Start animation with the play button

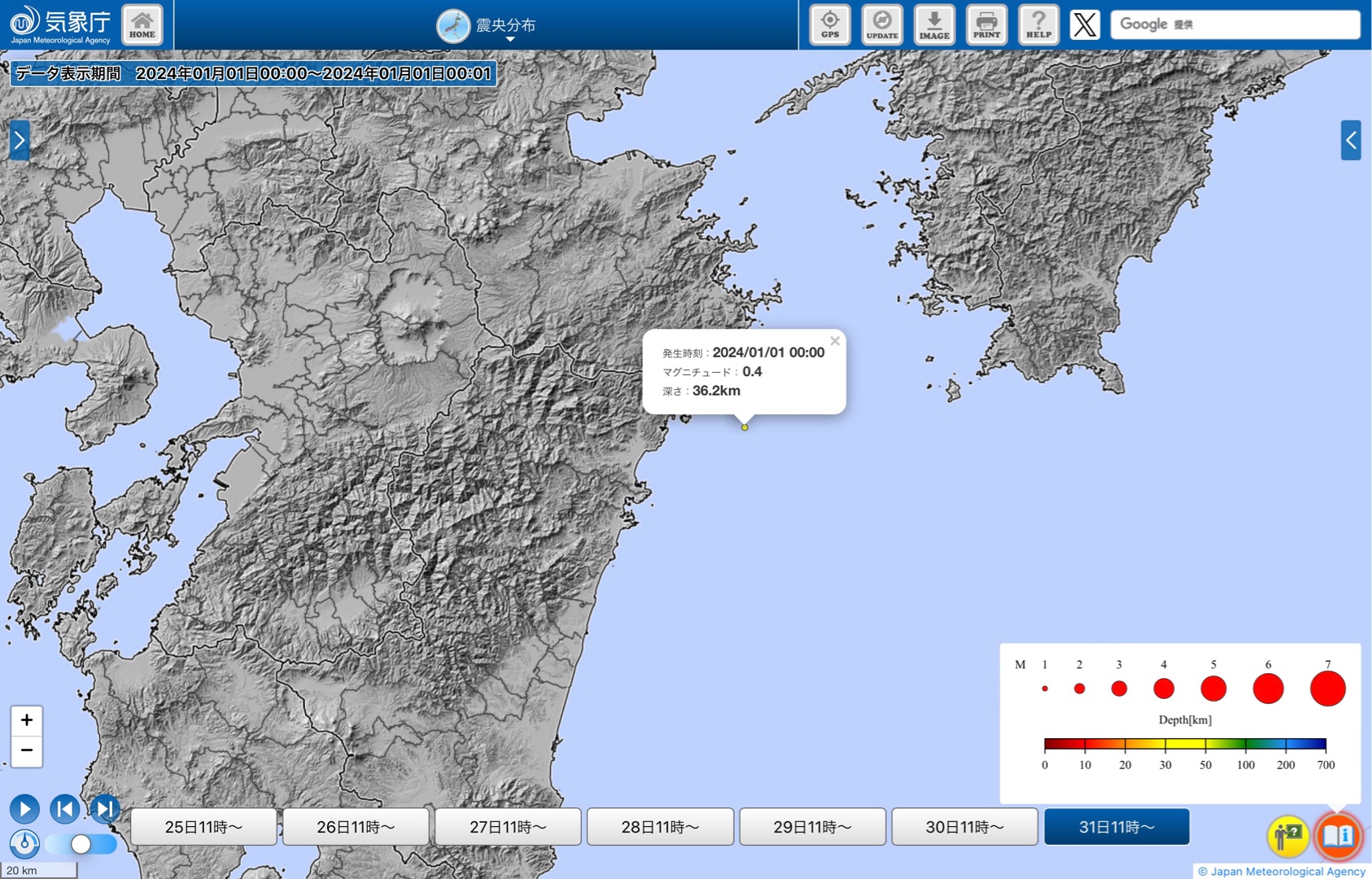[x=24, y=809]
